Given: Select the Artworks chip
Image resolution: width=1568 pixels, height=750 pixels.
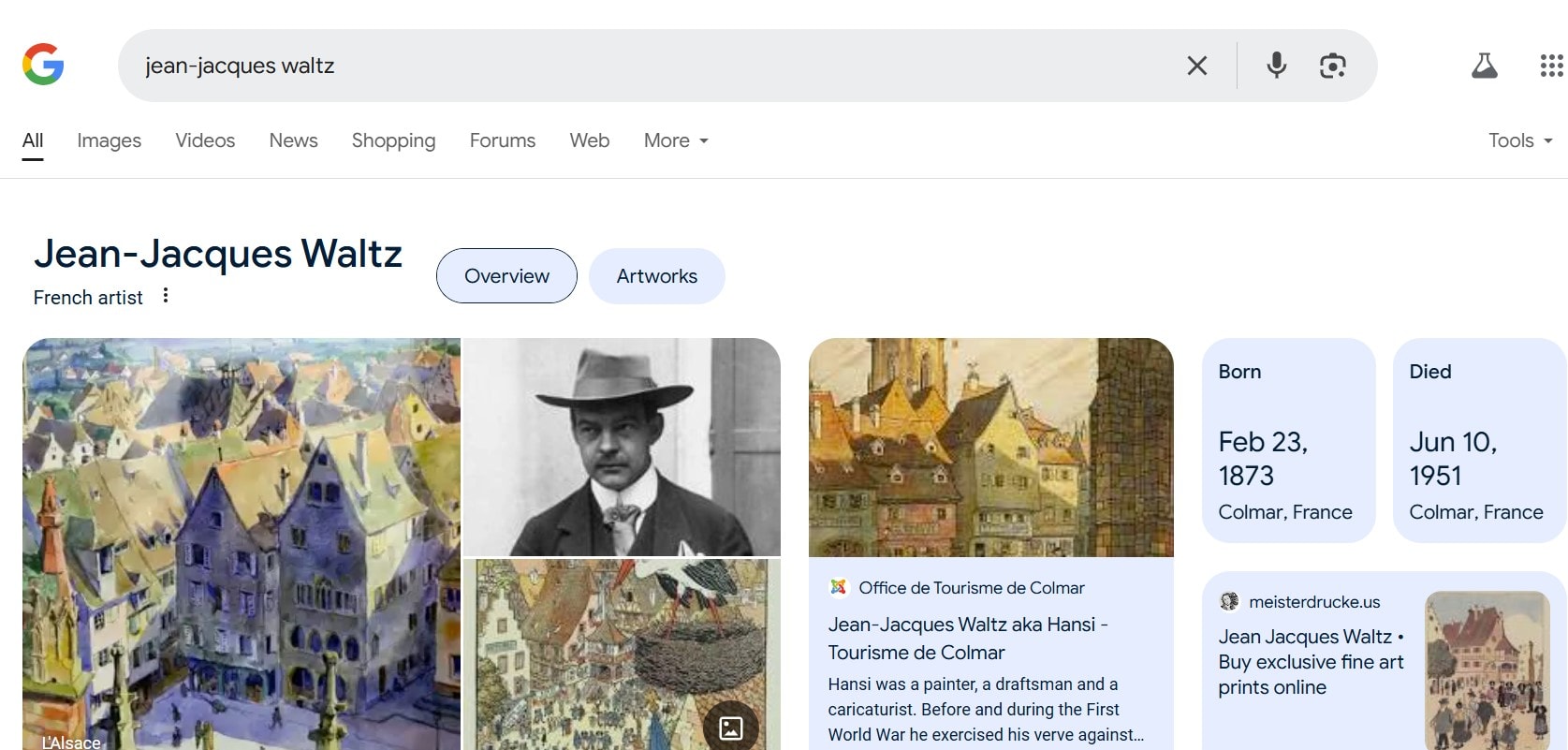Looking at the screenshot, I should pos(657,276).
